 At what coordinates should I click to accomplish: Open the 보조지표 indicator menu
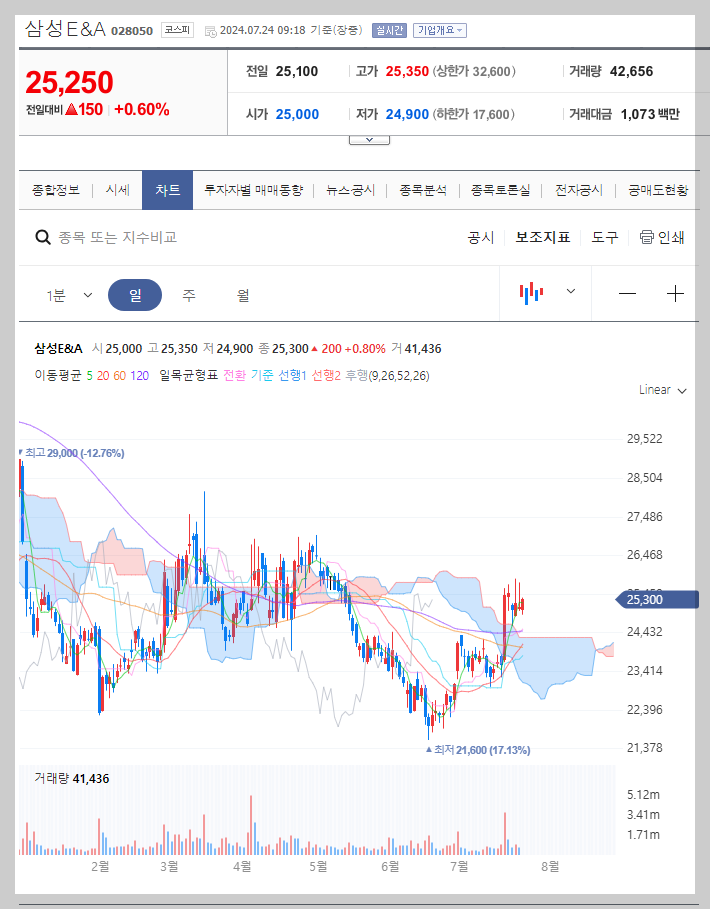[x=541, y=237]
